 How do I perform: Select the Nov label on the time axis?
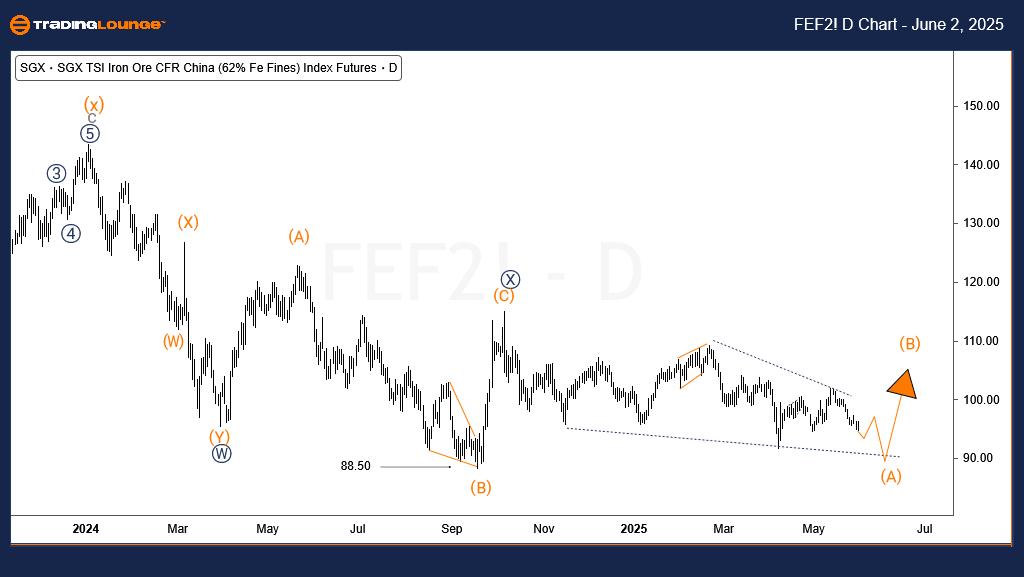(x=544, y=528)
